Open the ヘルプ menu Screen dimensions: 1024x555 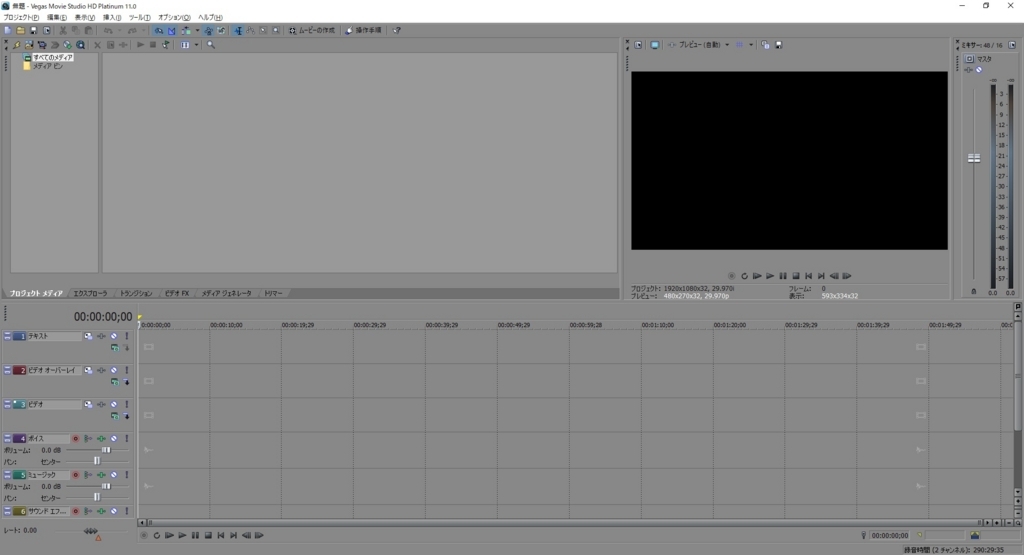click(210, 18)
